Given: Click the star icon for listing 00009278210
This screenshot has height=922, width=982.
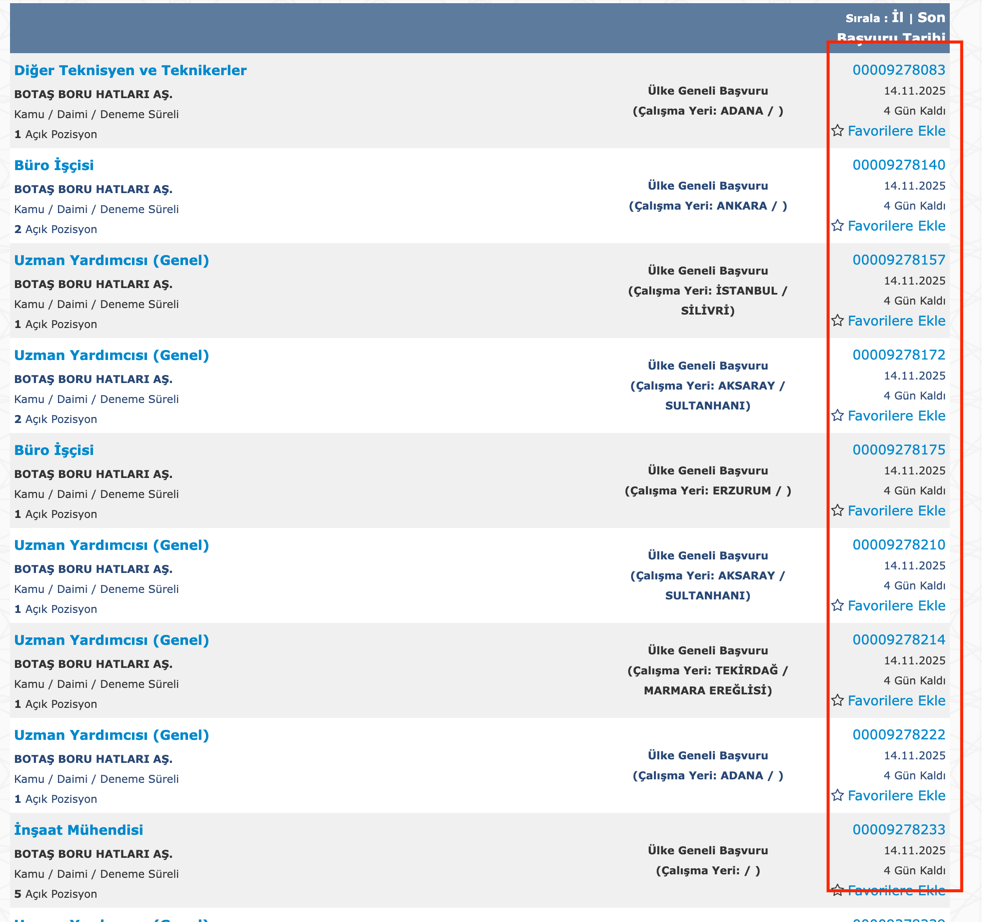Looking at the screenshot, I should pyautogui.click(x=838, y=606).
